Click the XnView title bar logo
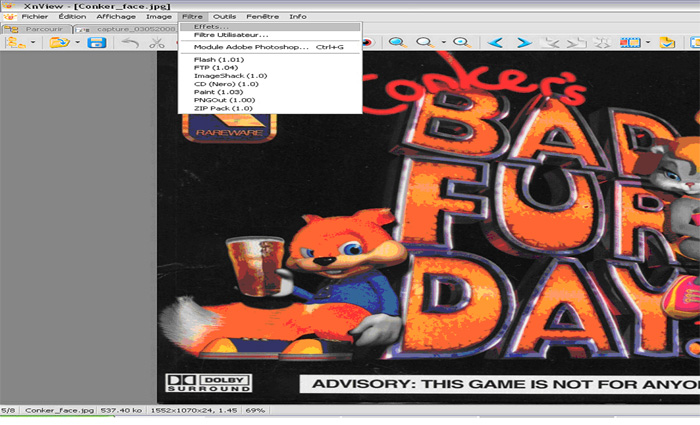Image resolution: width=700 pixels, height=425 pixels. [x=8, y=5]
